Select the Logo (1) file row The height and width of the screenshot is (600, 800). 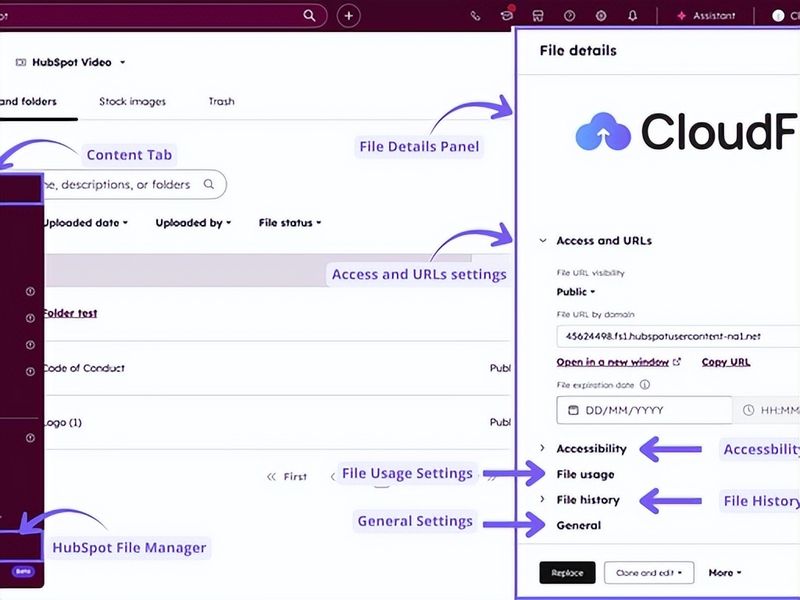(277, 422)
